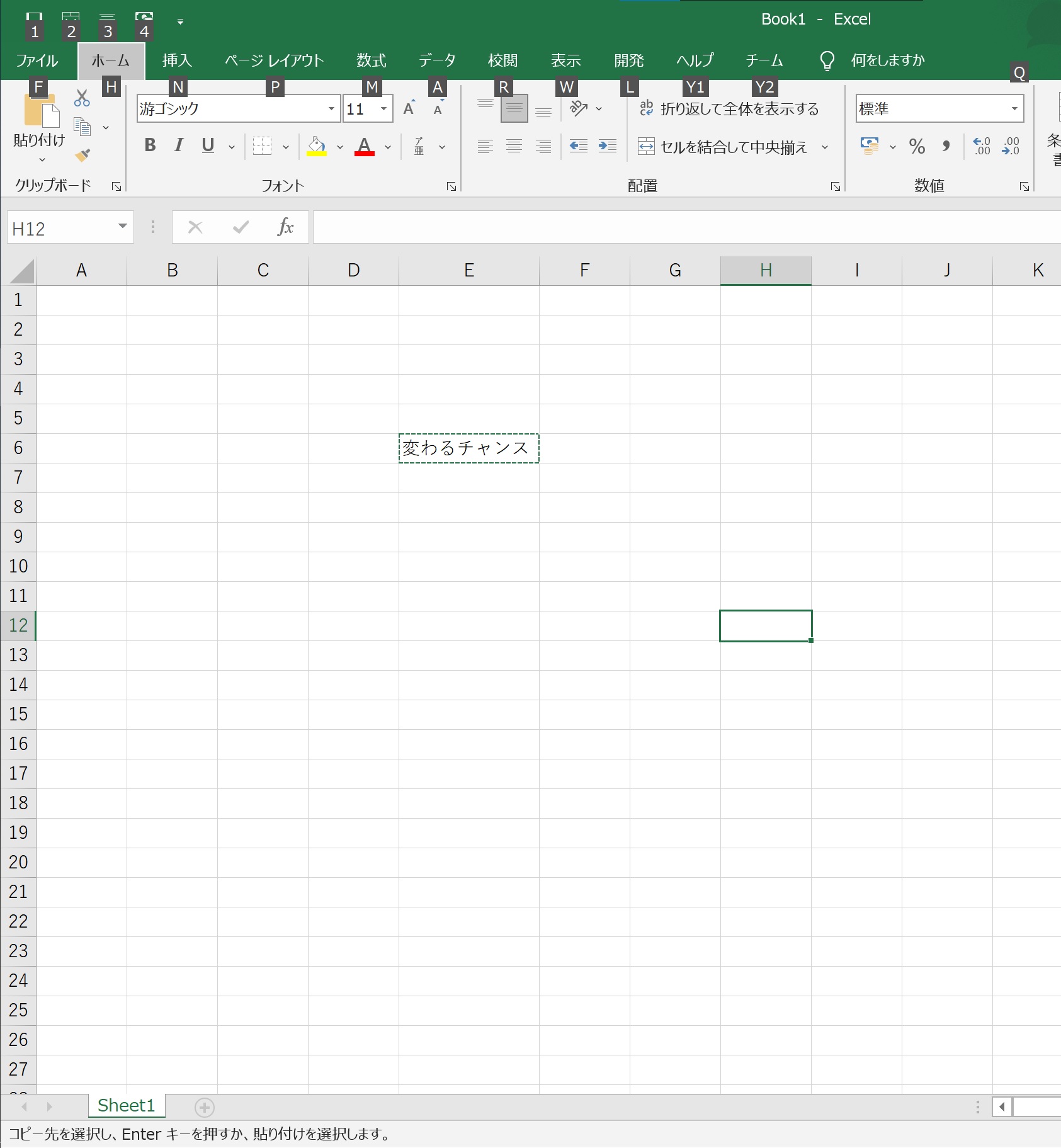
Task: Click the formula bar enter checkmark
Action: point(241,227)
